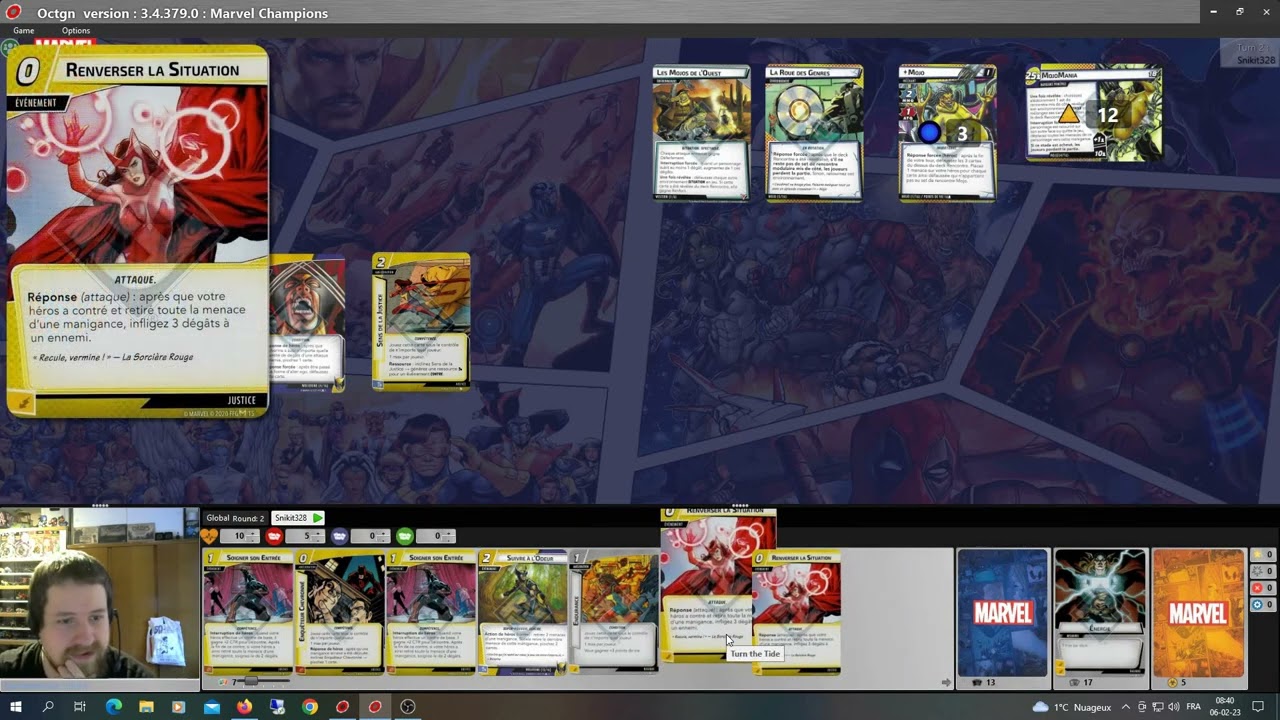Select the hero card left of Sens de la Justice
Viewport: 1280px width, 720px height.
(x=307, y=322)
